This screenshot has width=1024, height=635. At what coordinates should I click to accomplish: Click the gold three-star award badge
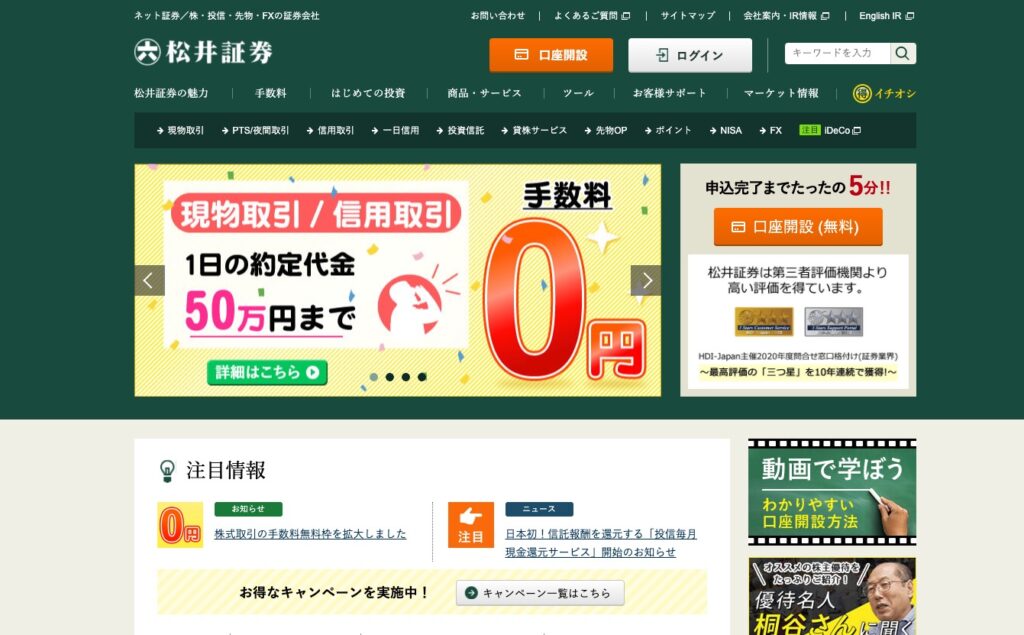(x=764, y=321)
